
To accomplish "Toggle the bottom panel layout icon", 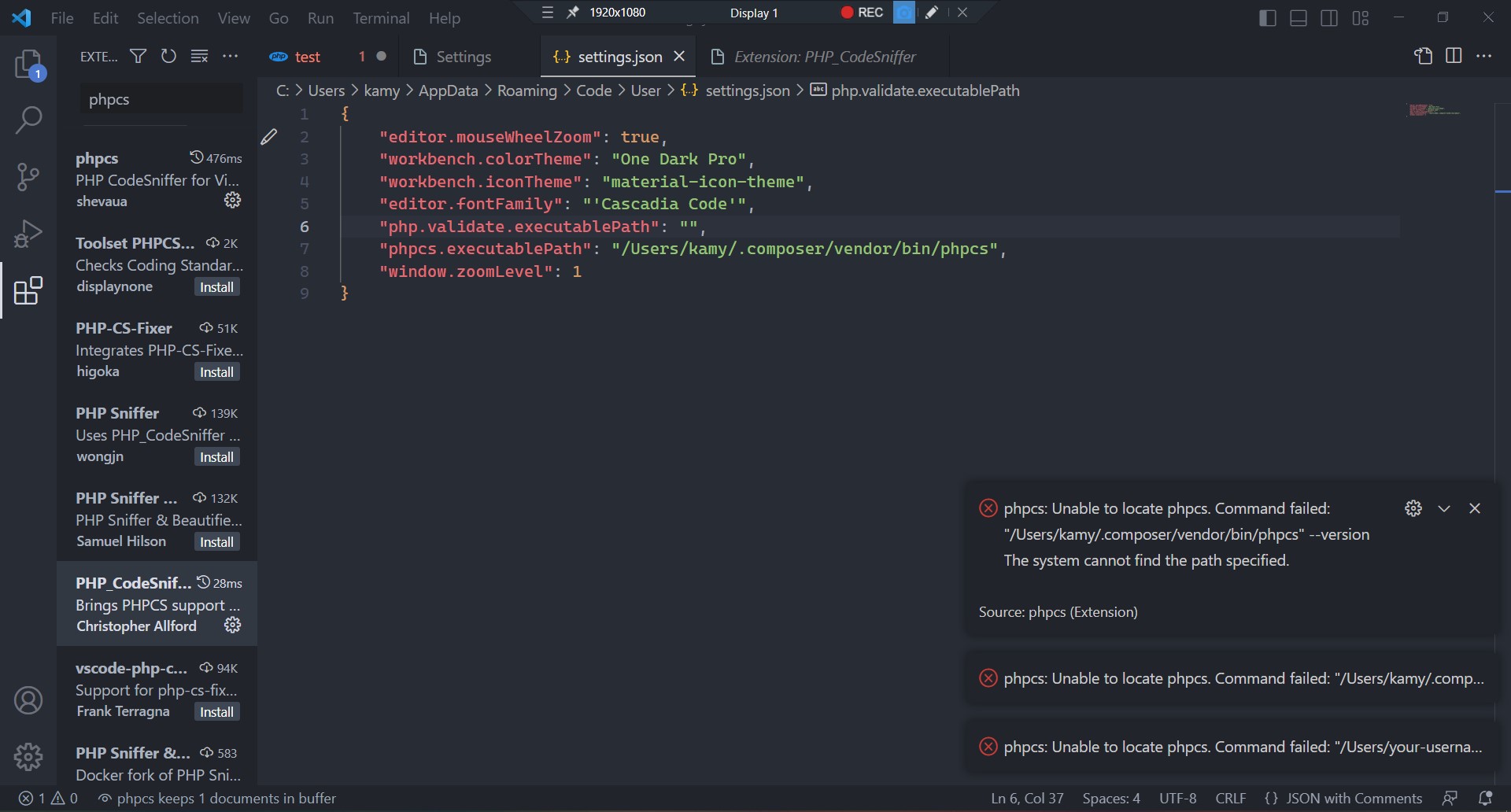I will (x=1299, y=18).
